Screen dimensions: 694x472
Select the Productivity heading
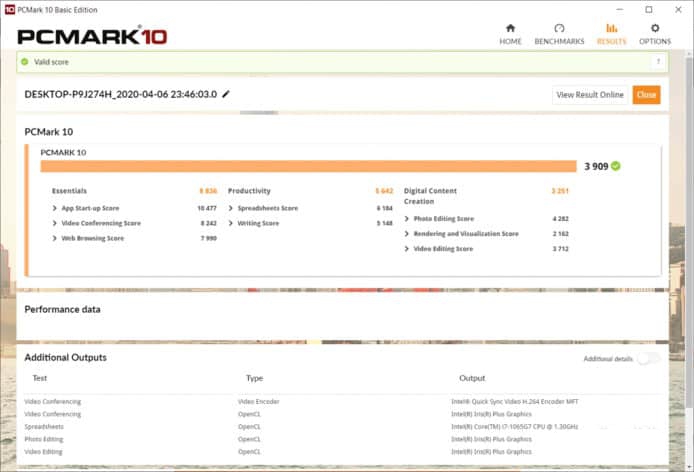[249, 191]
